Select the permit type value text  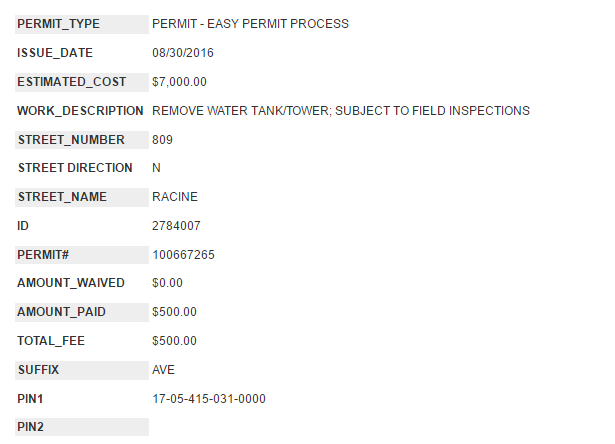tap(250, 23)
